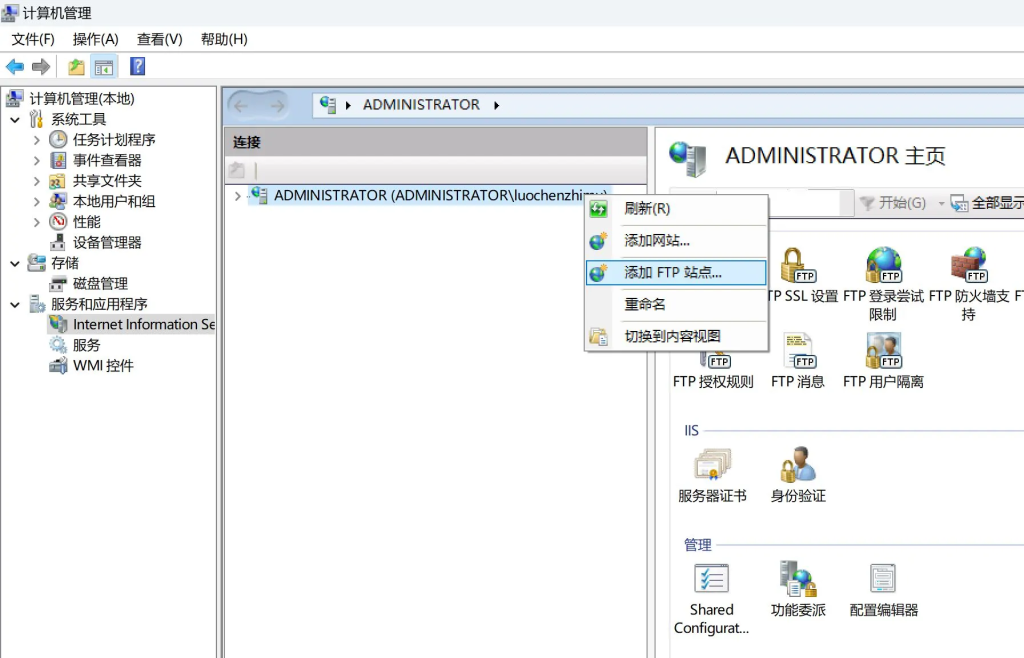Open the toolbar Help question mark icon
Viewport: 1024px width, 658px height.
[x=137, y=66]
